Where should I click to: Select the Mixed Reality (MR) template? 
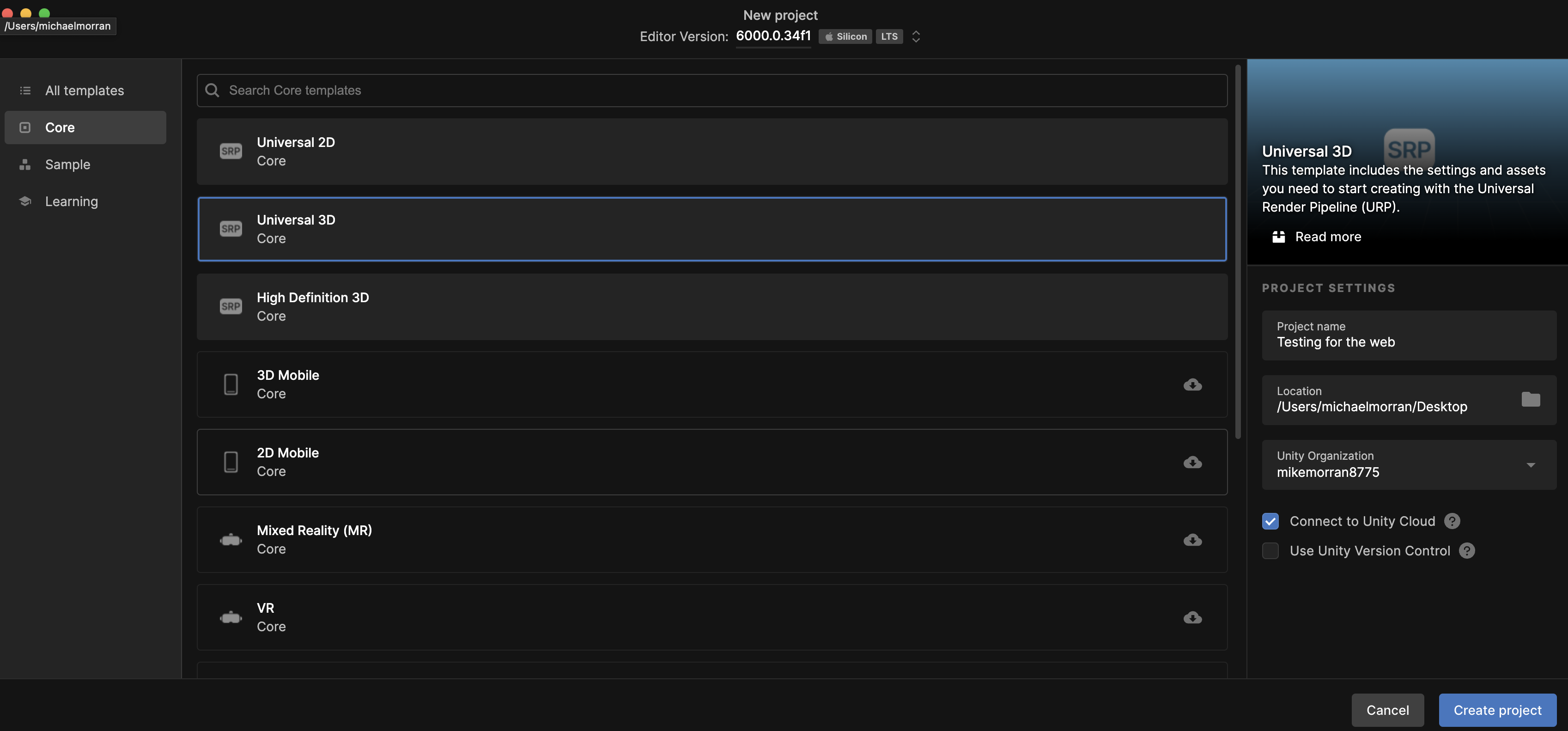click(x=711, y=539)
